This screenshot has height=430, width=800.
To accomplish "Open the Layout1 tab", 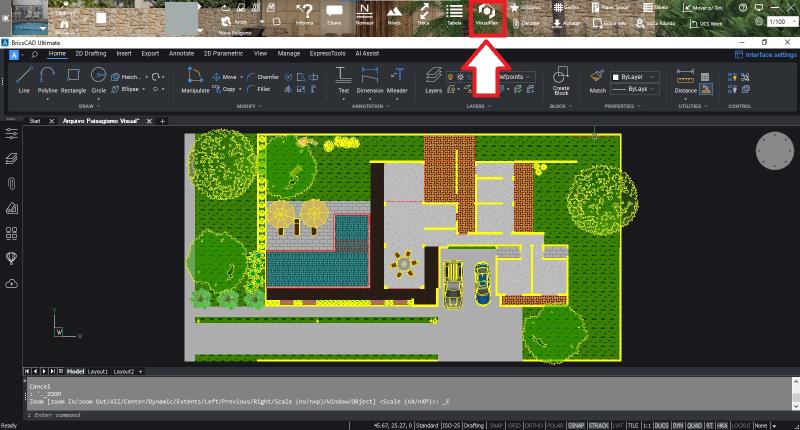I will [98, 370].
